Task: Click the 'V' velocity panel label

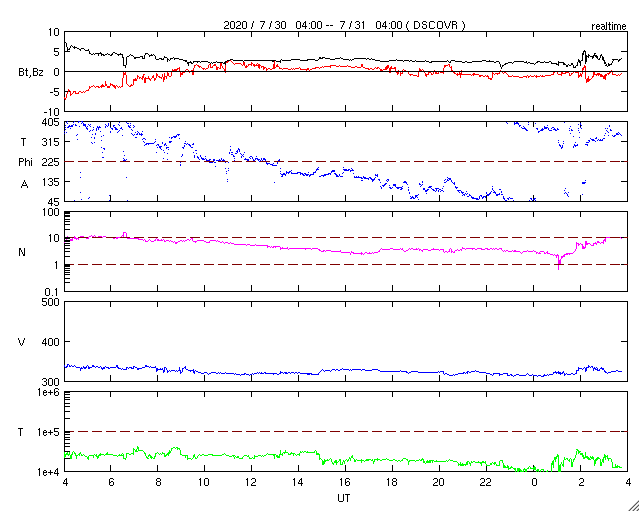Action: [x=22, y=342]
